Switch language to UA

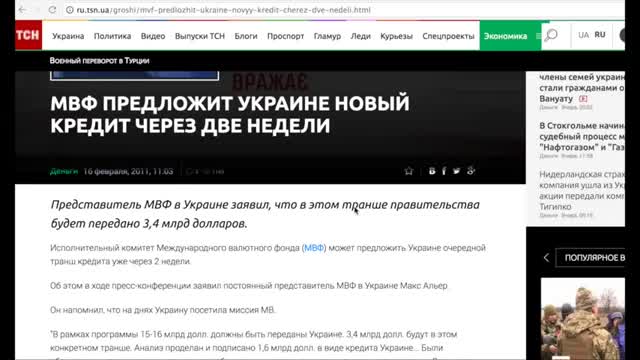[x=583, y=35]
